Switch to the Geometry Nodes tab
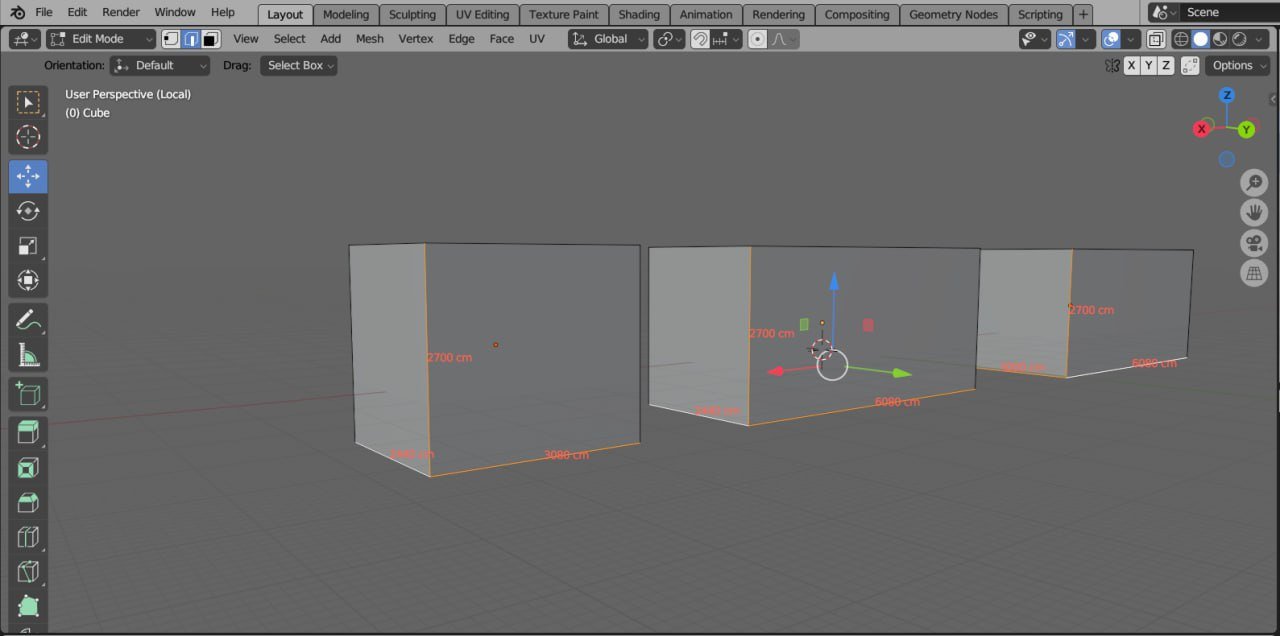Screen dimensions: 1280x636 954,14
